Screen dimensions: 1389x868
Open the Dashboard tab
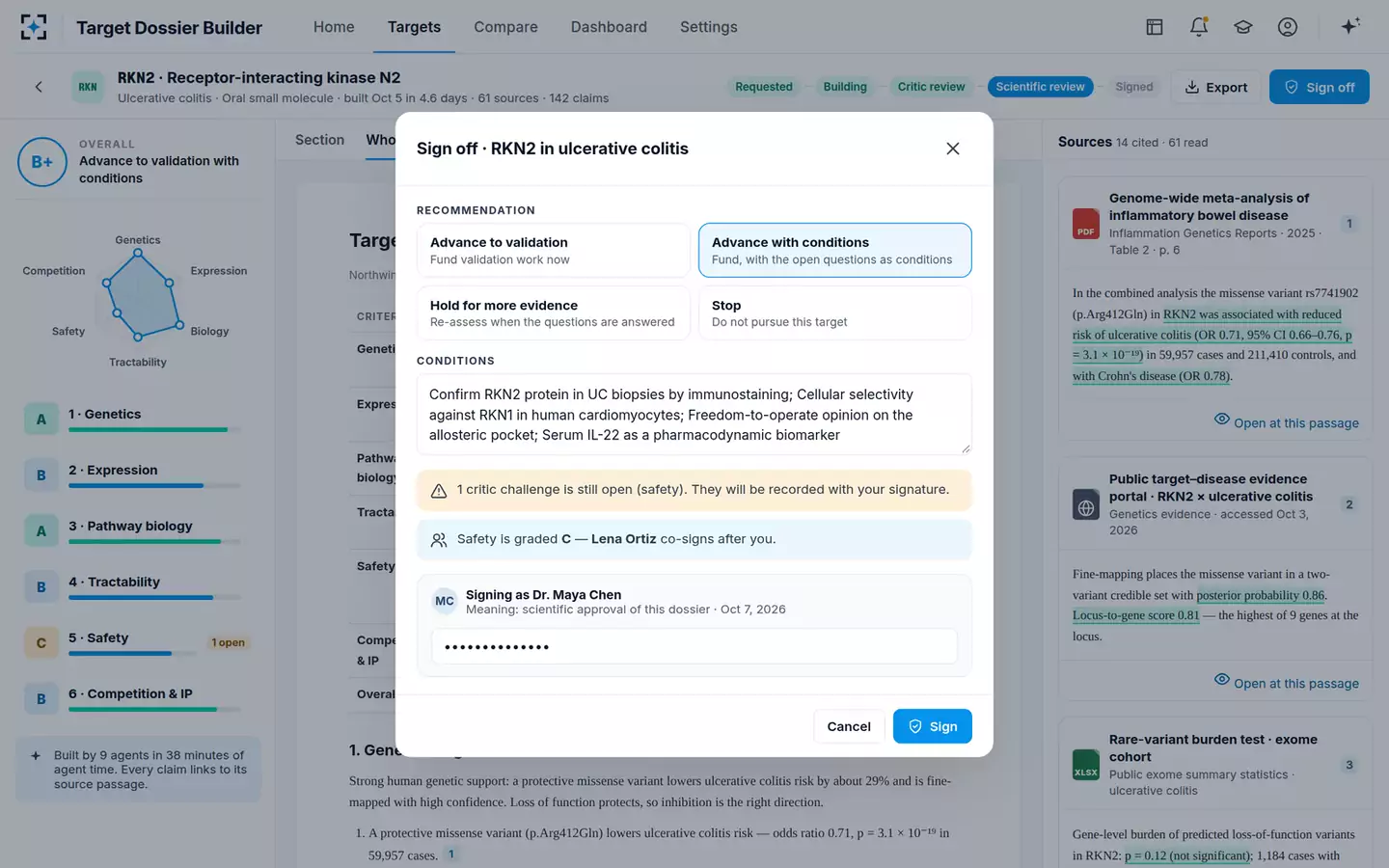tap(609, 27)
